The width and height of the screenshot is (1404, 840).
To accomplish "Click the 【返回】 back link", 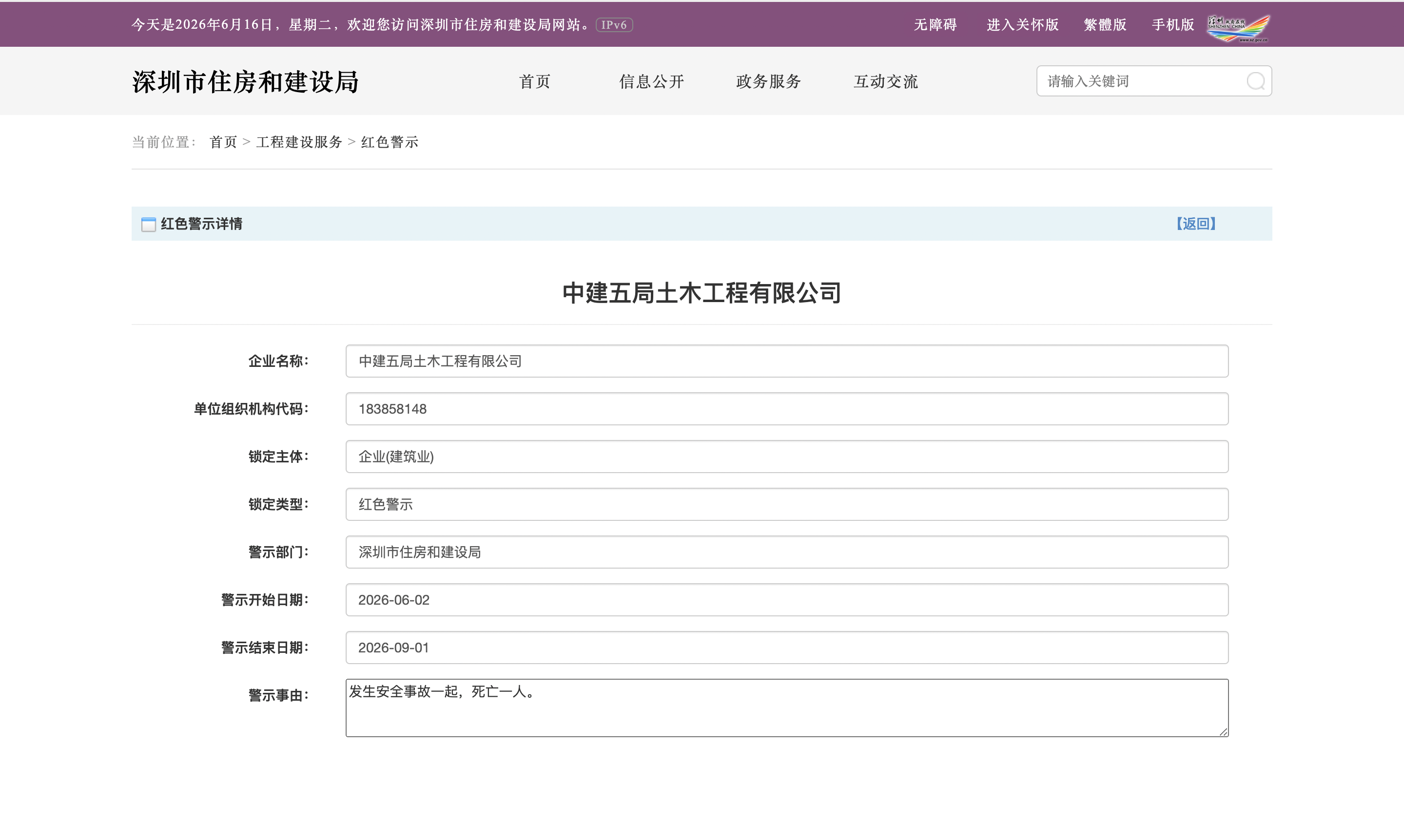I will point(1195,224).
